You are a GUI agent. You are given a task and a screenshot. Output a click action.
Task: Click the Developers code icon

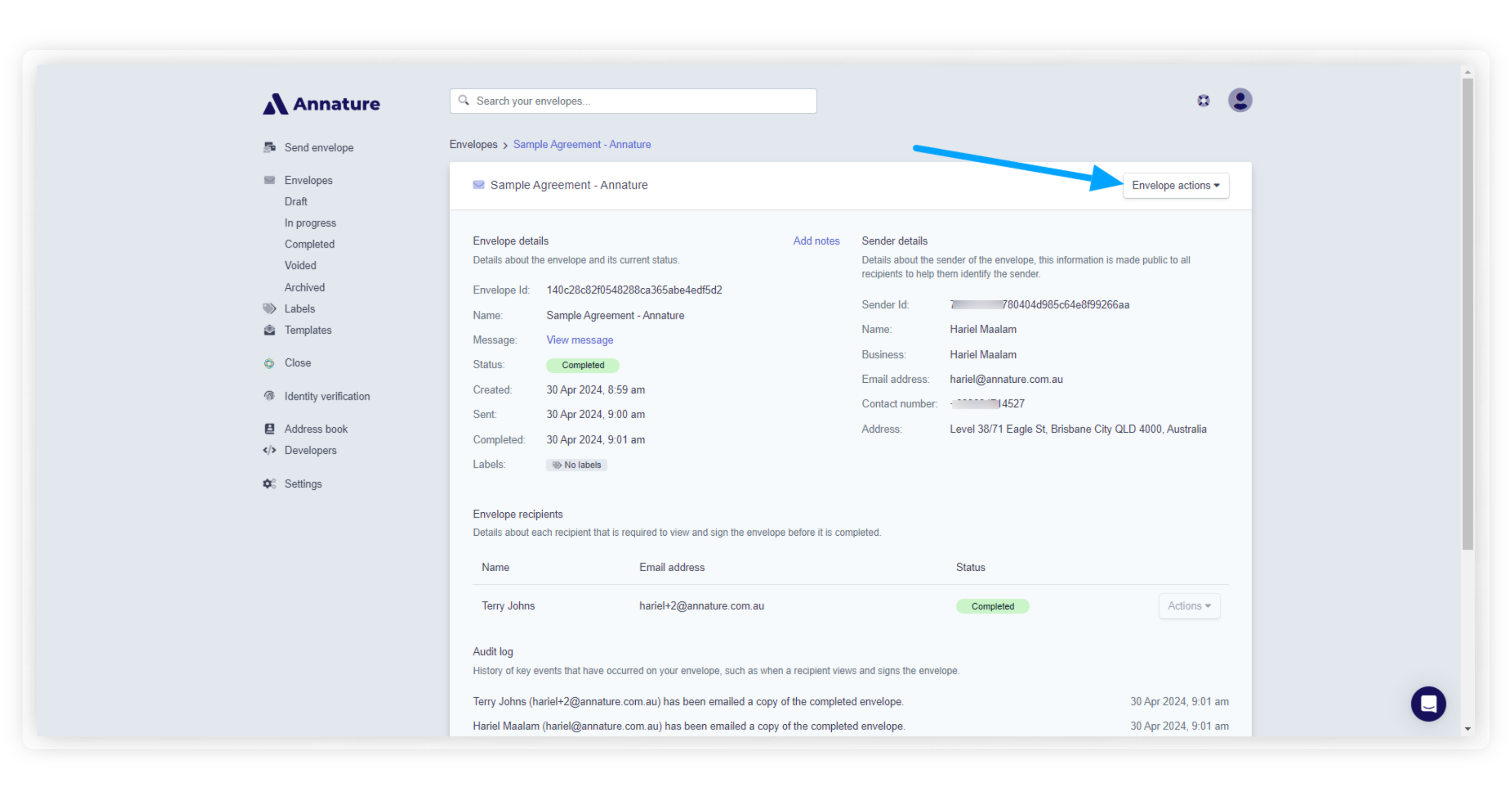click(269, 450)
